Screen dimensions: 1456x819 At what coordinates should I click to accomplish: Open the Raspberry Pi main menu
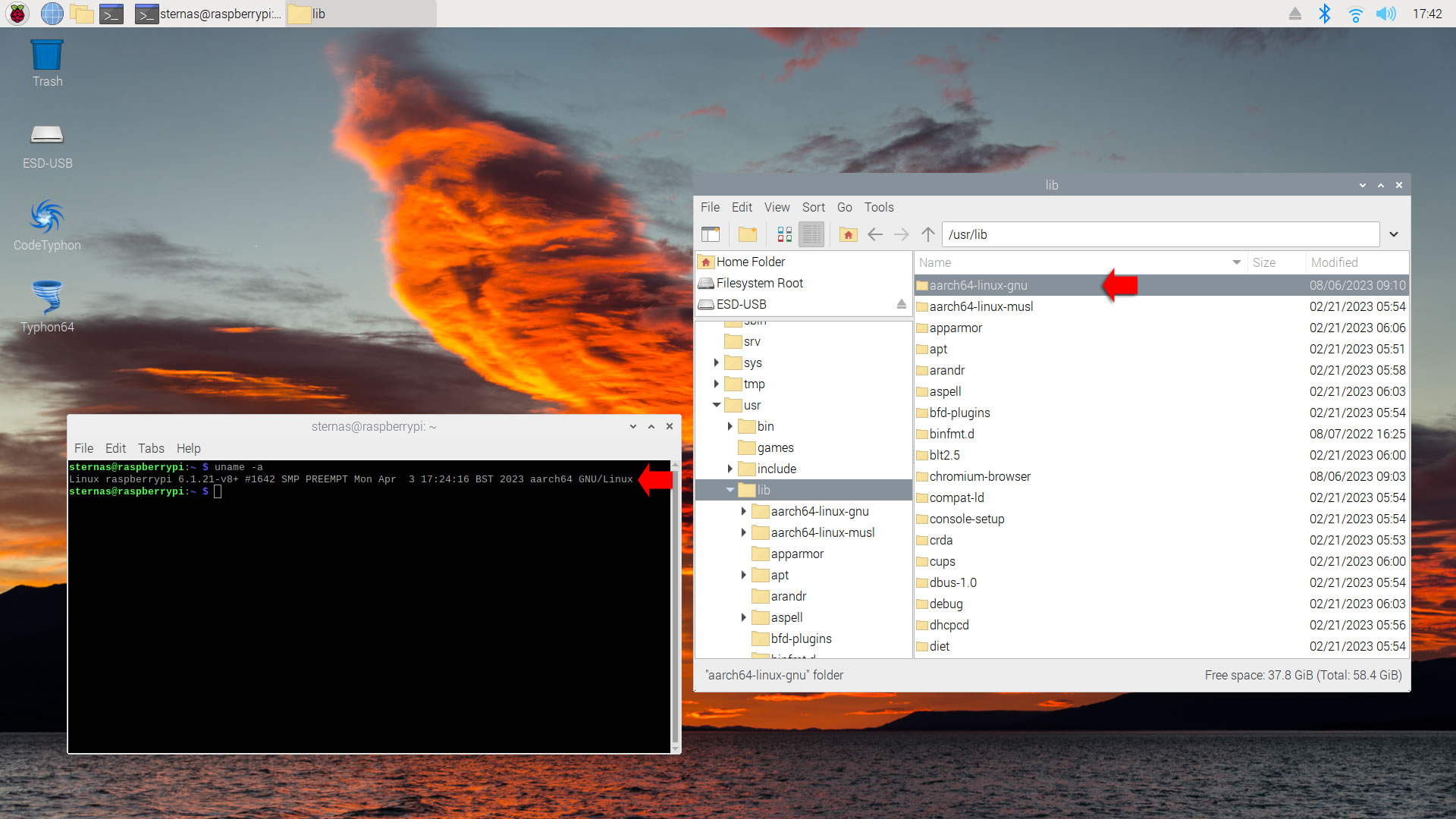tap(17, 14)
